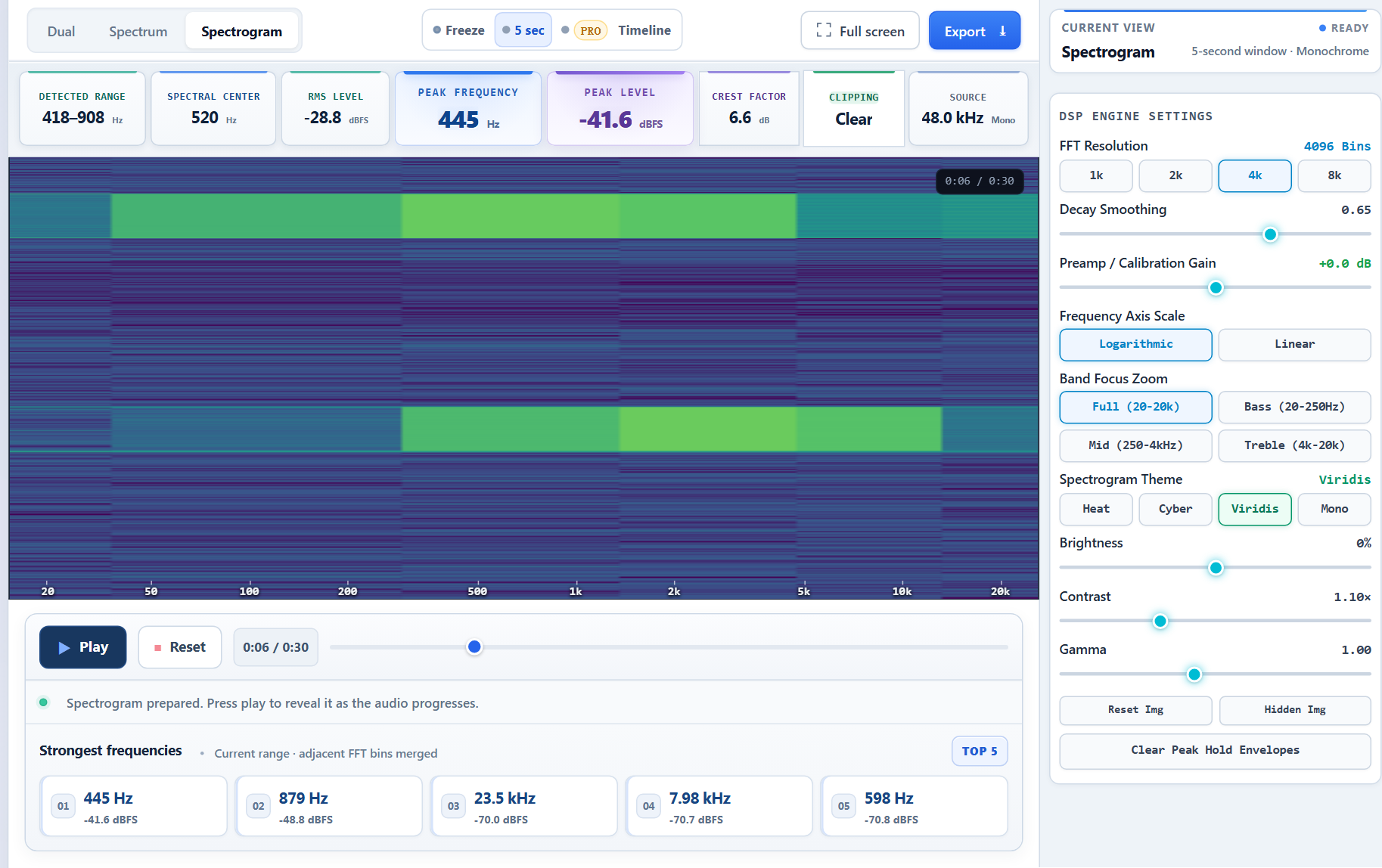This screenshot has height=868, width=1382.
Task: Select Mid (250-4kHz) band focus
Action: coord(1135,446)
